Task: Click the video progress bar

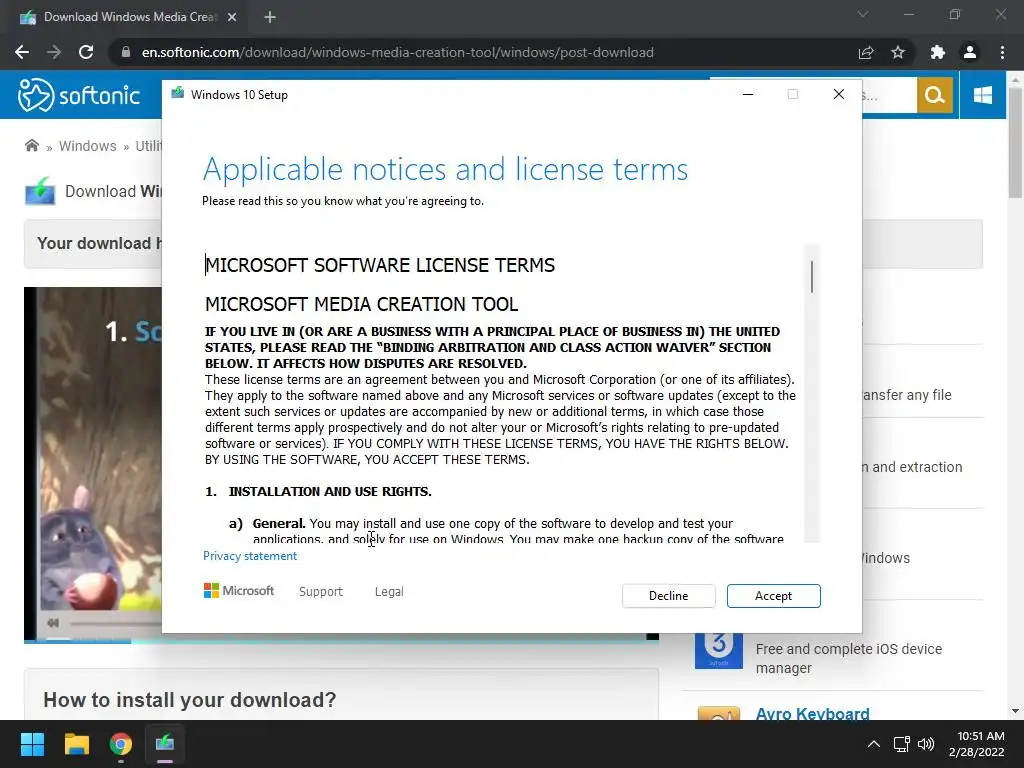Action: click(116, 624)
